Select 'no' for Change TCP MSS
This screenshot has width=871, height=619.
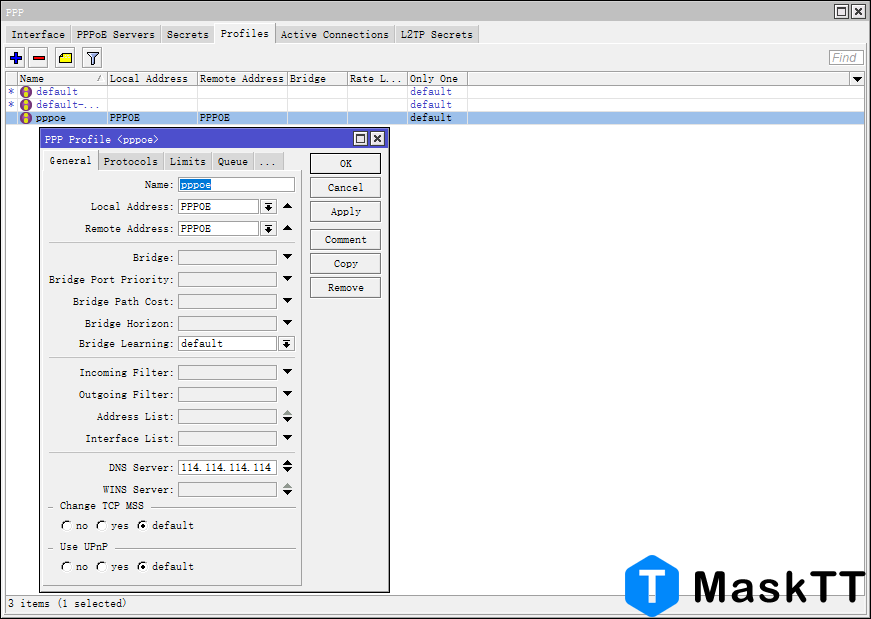click(x=66, y=525)
